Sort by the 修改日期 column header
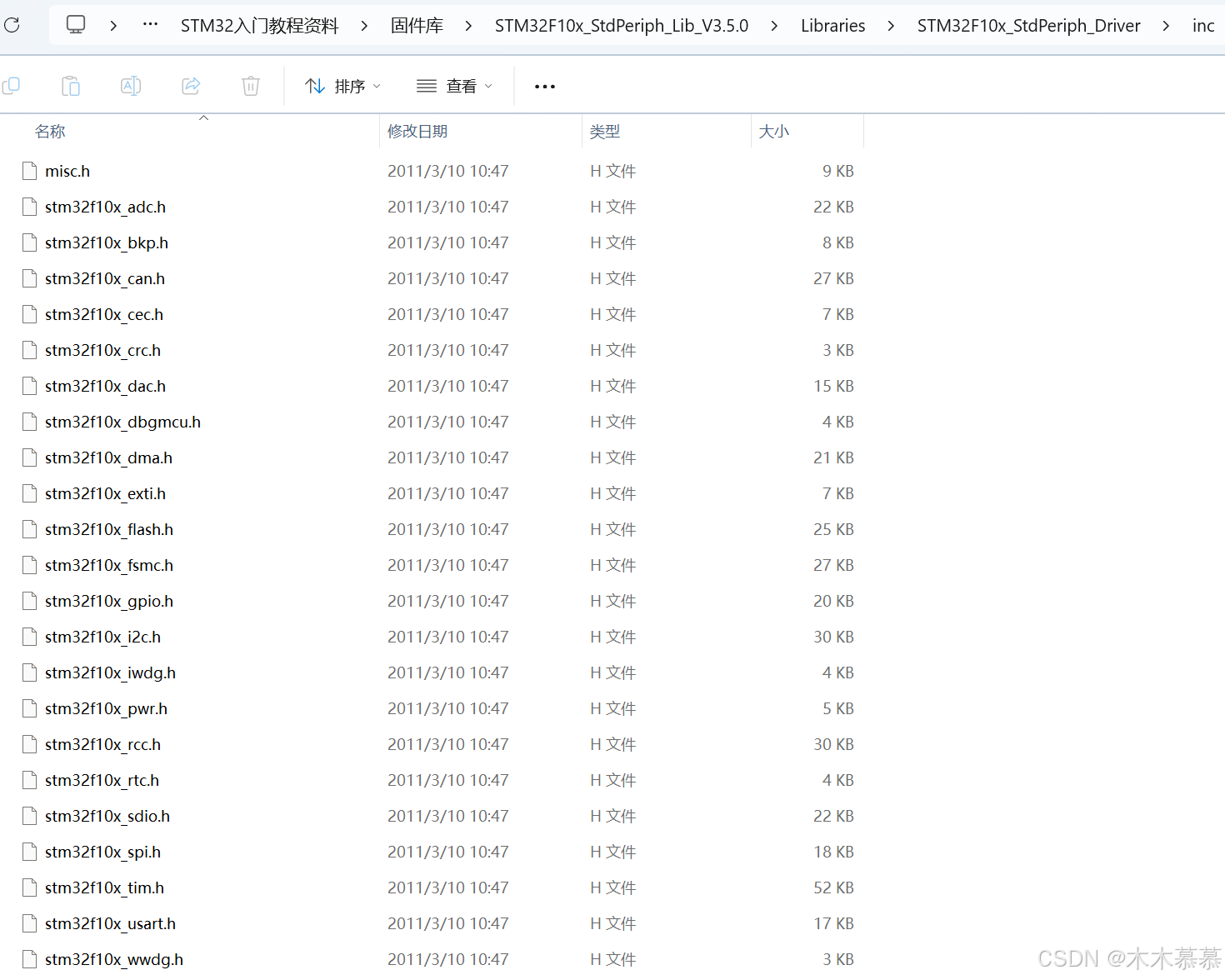 click(x=417, y=131)
